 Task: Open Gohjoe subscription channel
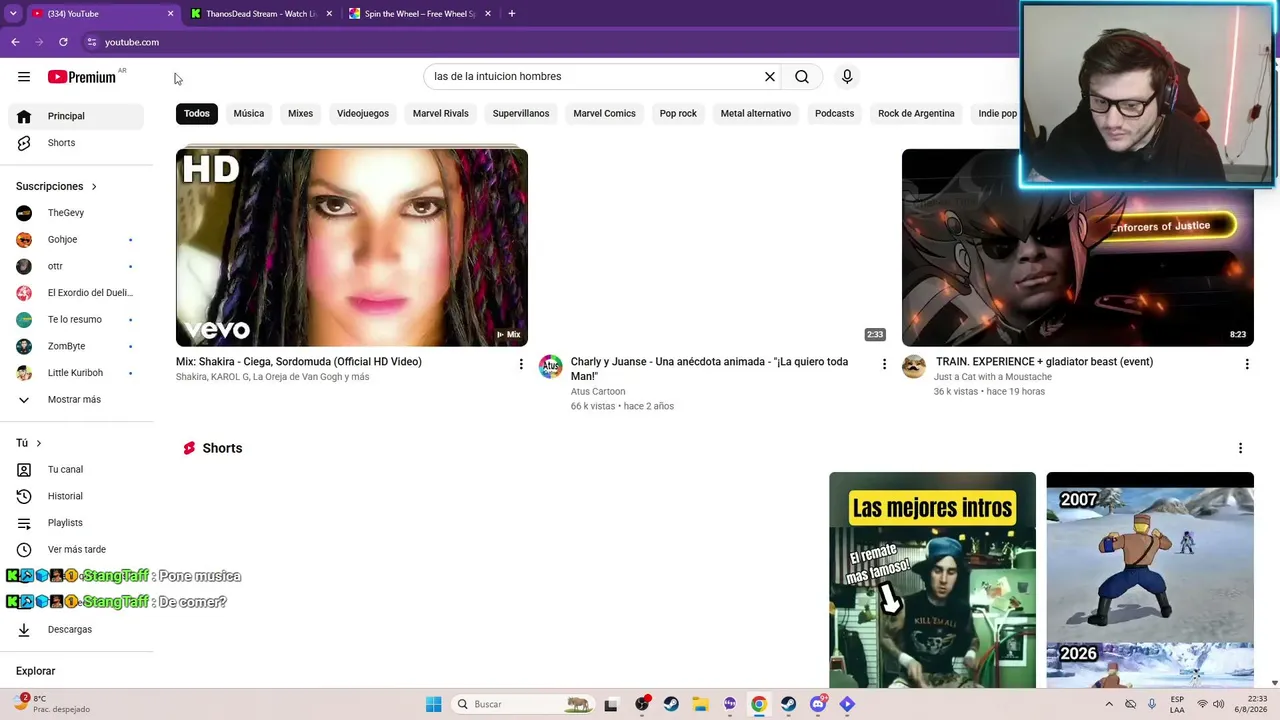click(x=76, y=240)
